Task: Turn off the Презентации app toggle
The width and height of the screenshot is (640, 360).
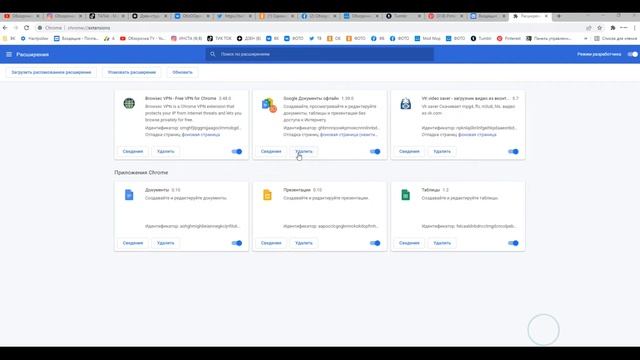Action: coord(375,243)
